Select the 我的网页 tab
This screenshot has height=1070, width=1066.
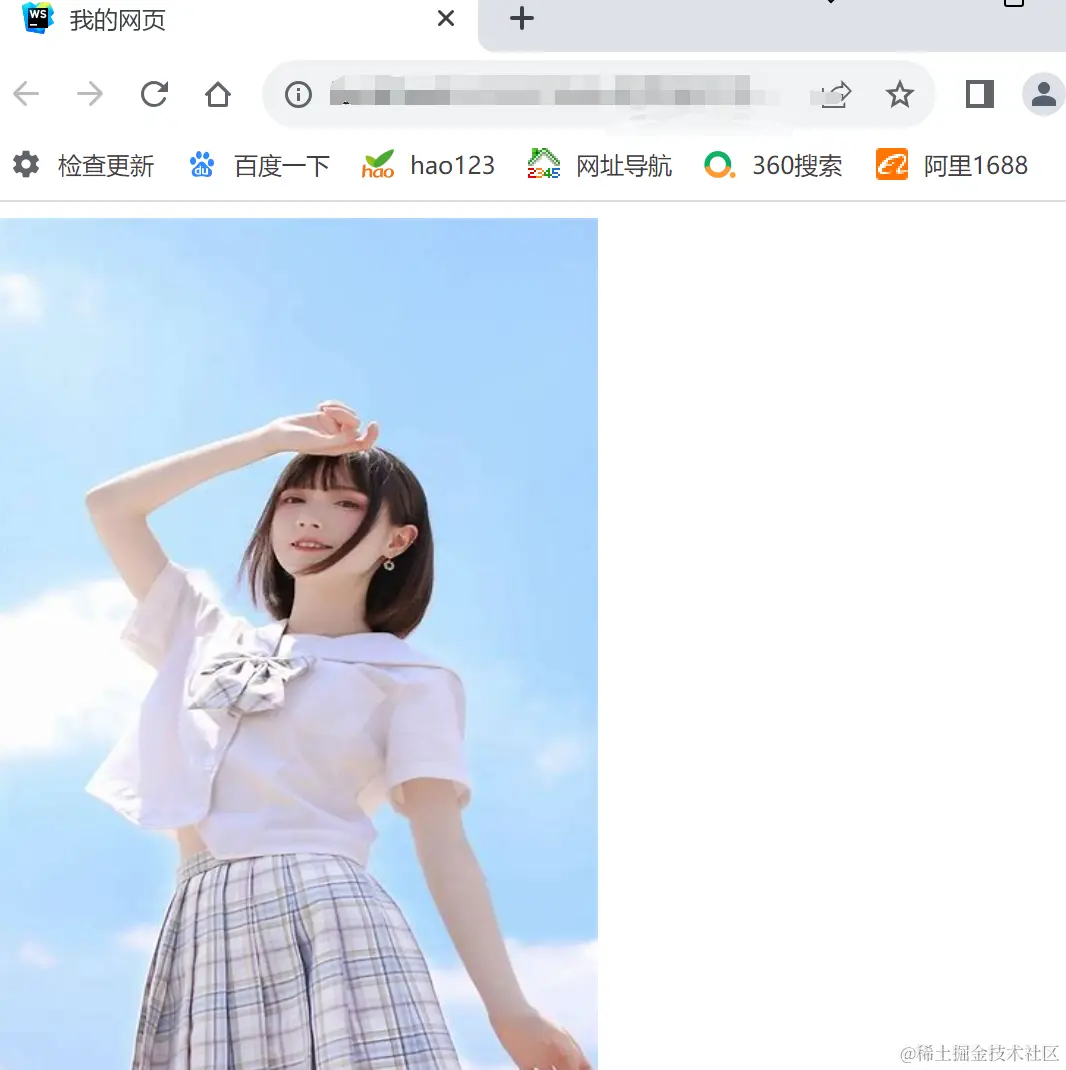pos(115,18)
